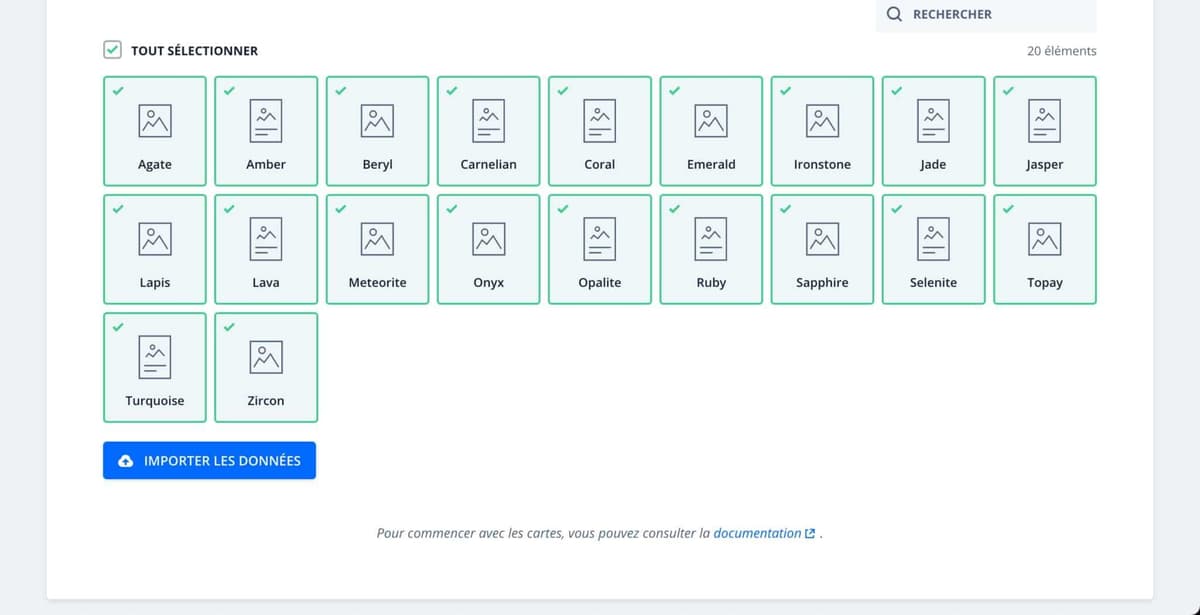Click the image icon on the Agate card
Screen dimensions: 1200x615
(154, 122)
